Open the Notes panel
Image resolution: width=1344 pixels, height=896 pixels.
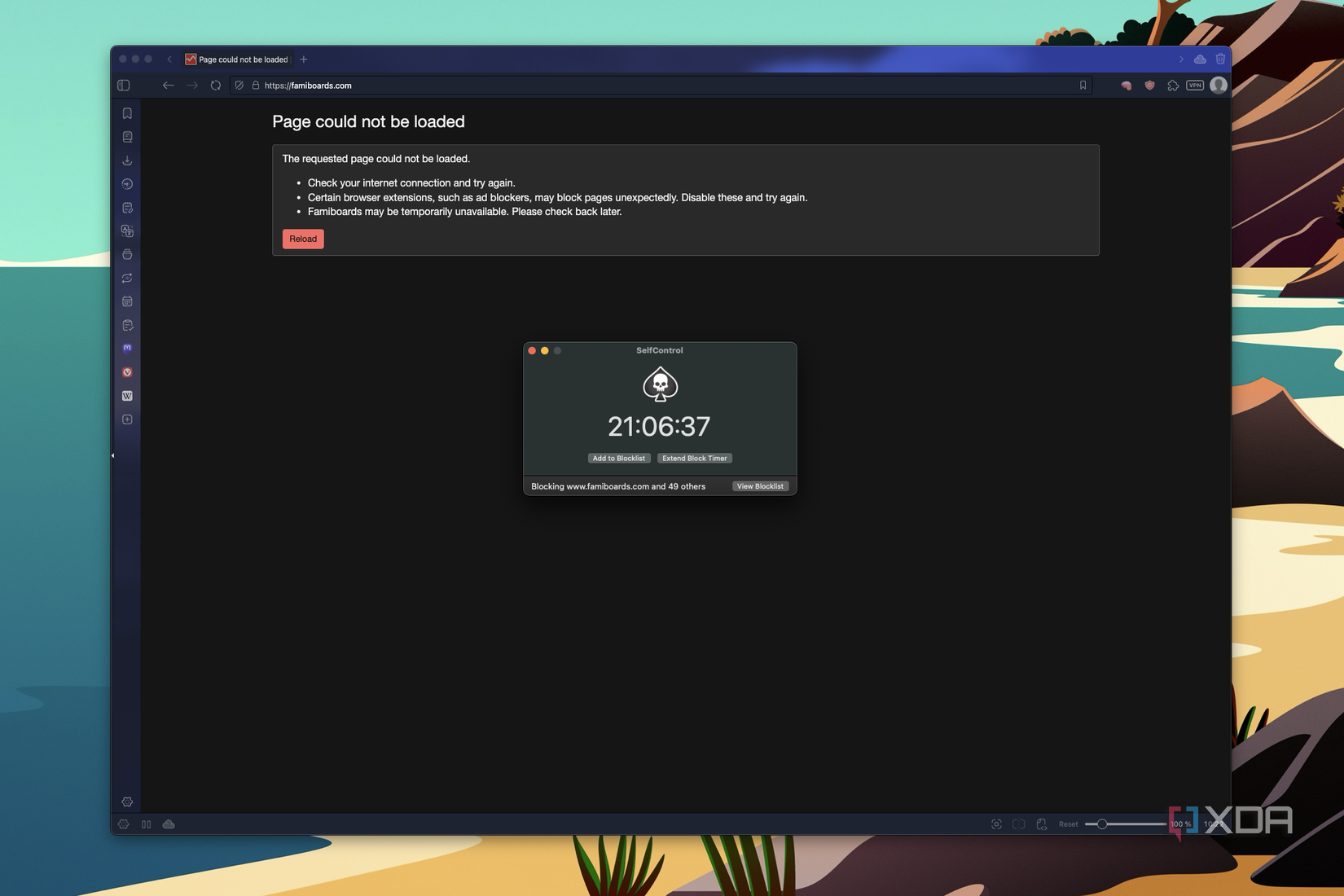click(x=127, y=208)
